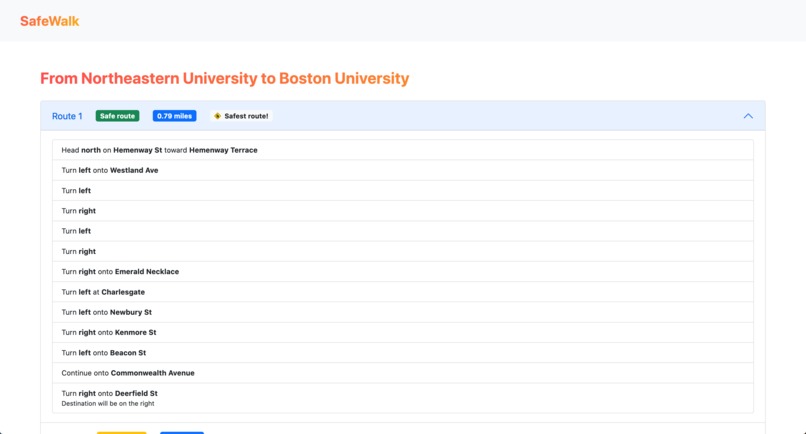This screenshot has height=434, width=806.
Task: Select step Turn right onto Emerald Necklace
Action: [x=403, y=272]
